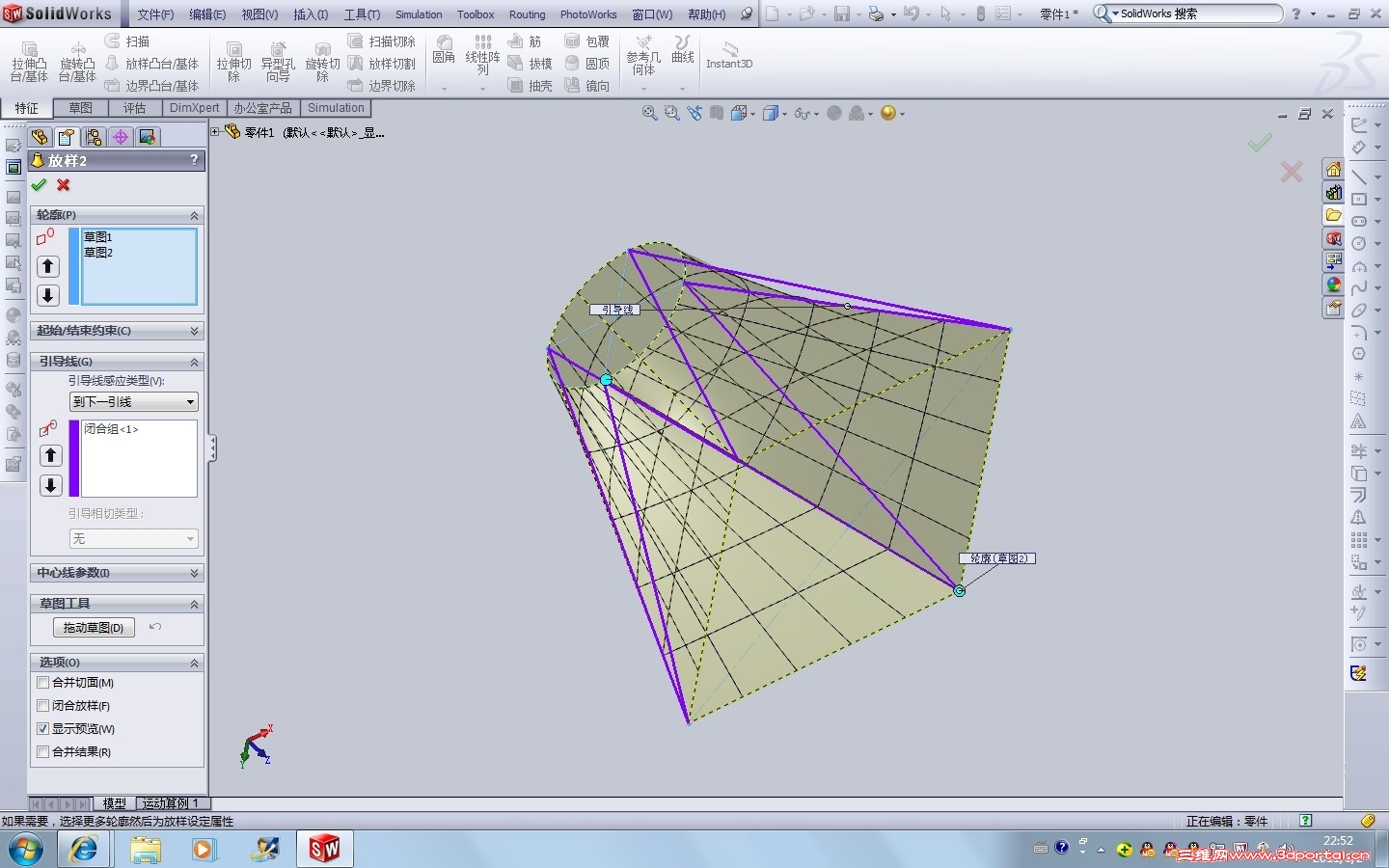This screenshot has width=1389, height=868.
Task: Move profile up with the arrow button
Action: coord(48,266)
